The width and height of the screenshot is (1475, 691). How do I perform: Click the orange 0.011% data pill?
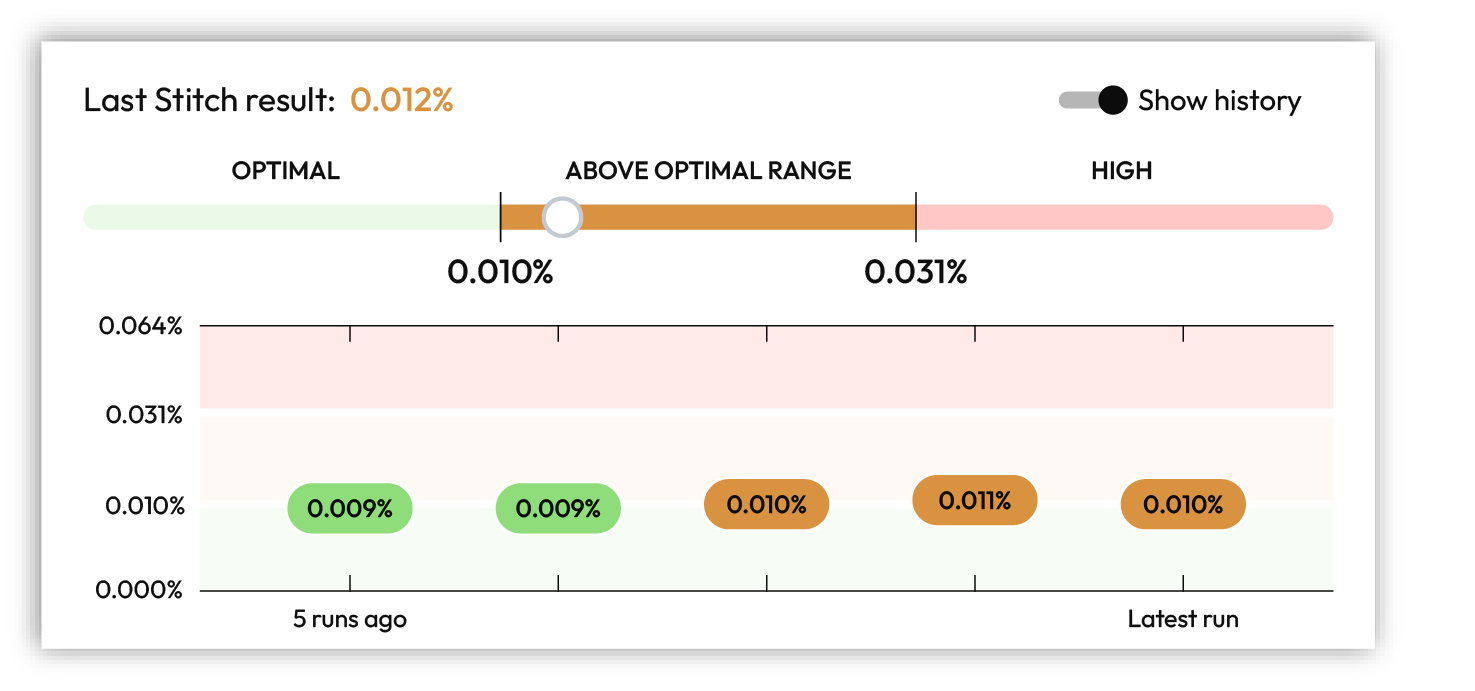(x=974, y=501)
